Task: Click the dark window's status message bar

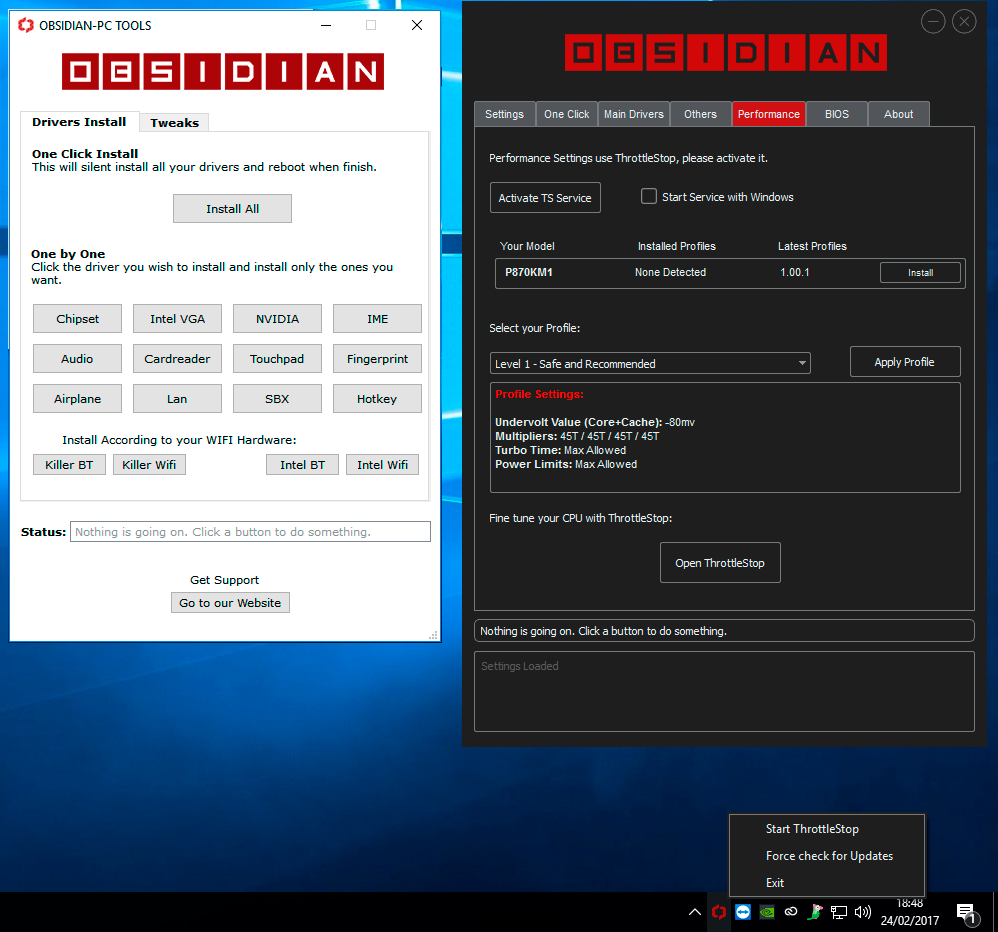Action: [724, 631]
